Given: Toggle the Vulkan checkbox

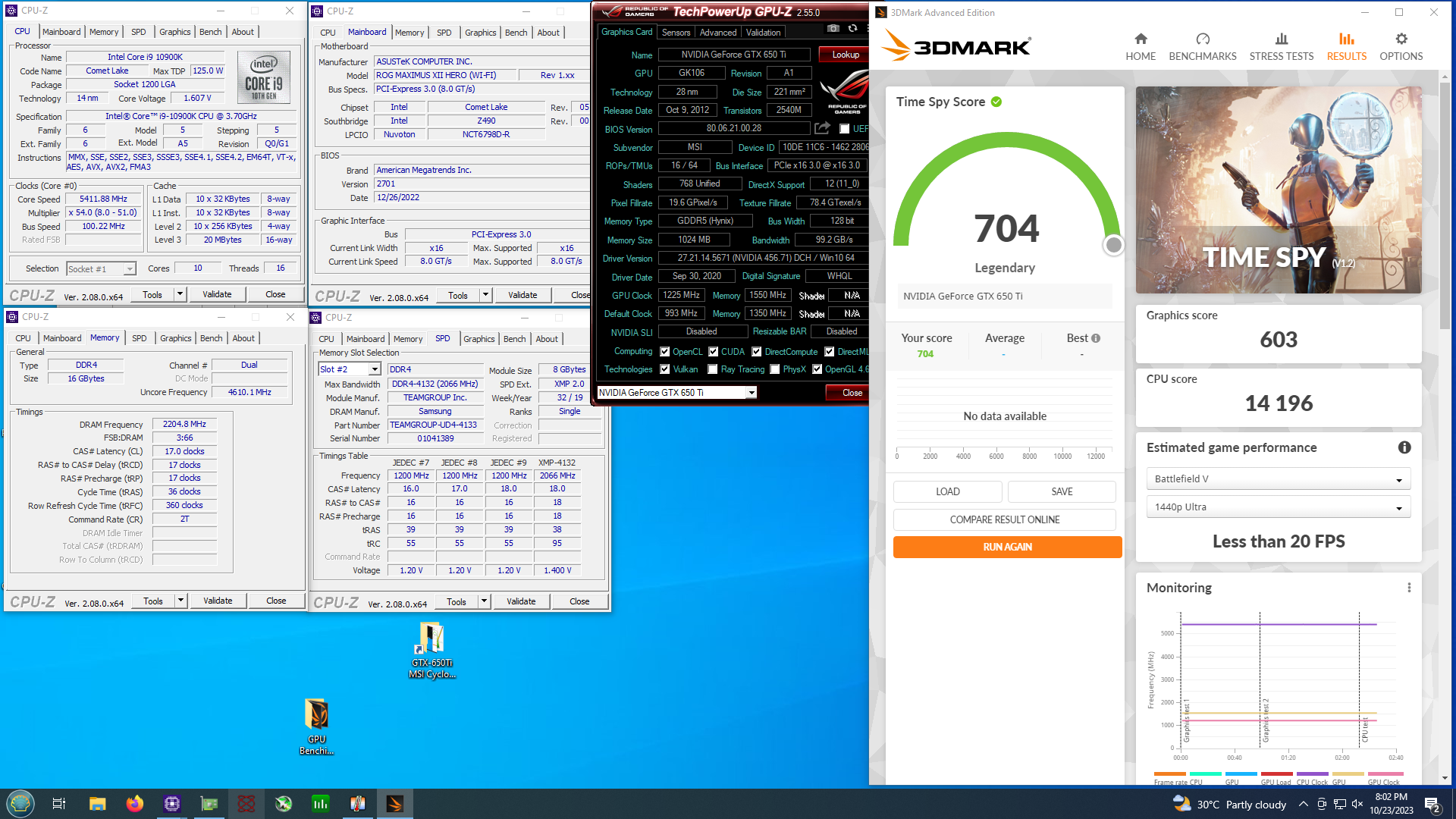Looking at the screenshot, I should point(664,369).
